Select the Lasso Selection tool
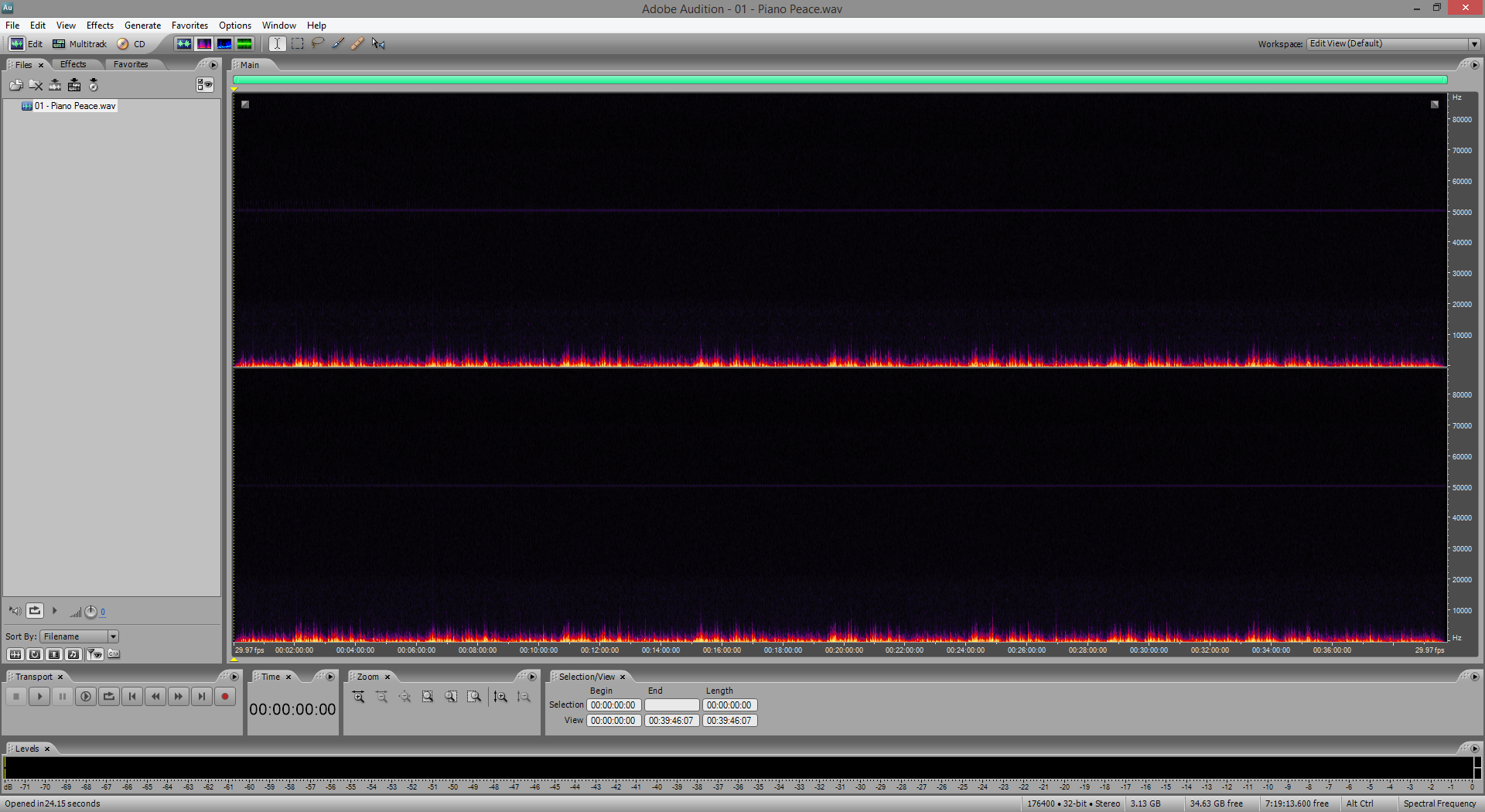The height and width of the screenshot is (812, 1485). point(317,44)
